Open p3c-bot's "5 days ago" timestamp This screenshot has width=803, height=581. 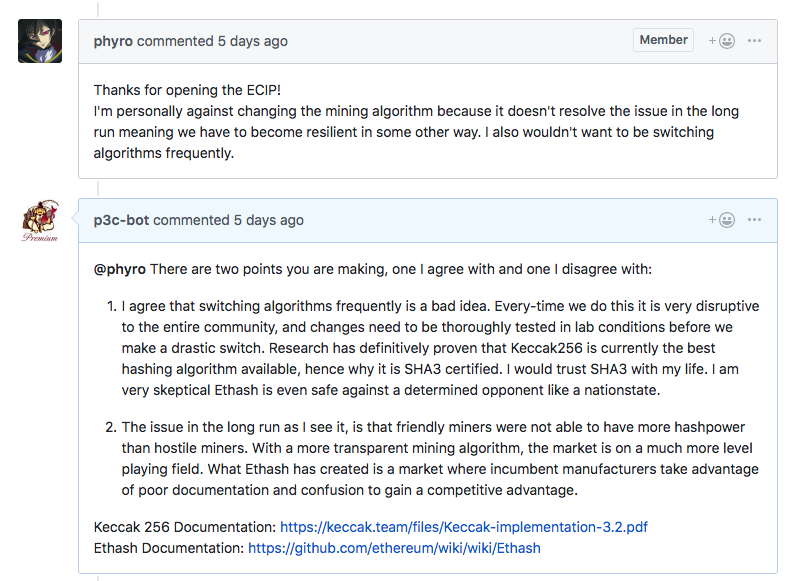[x=269, y=220]
